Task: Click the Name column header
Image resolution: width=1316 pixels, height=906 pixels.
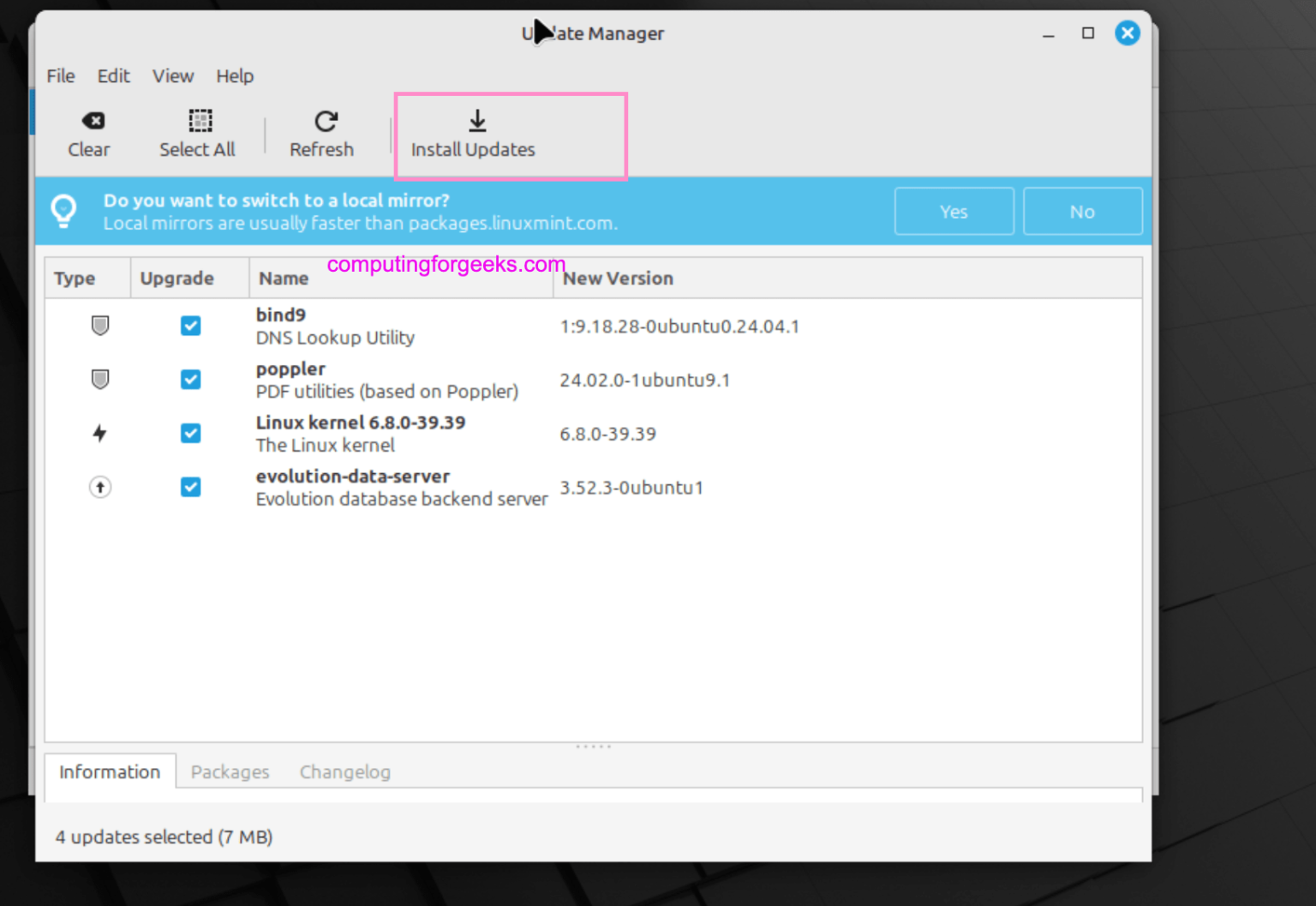Action: click(284, 278)
